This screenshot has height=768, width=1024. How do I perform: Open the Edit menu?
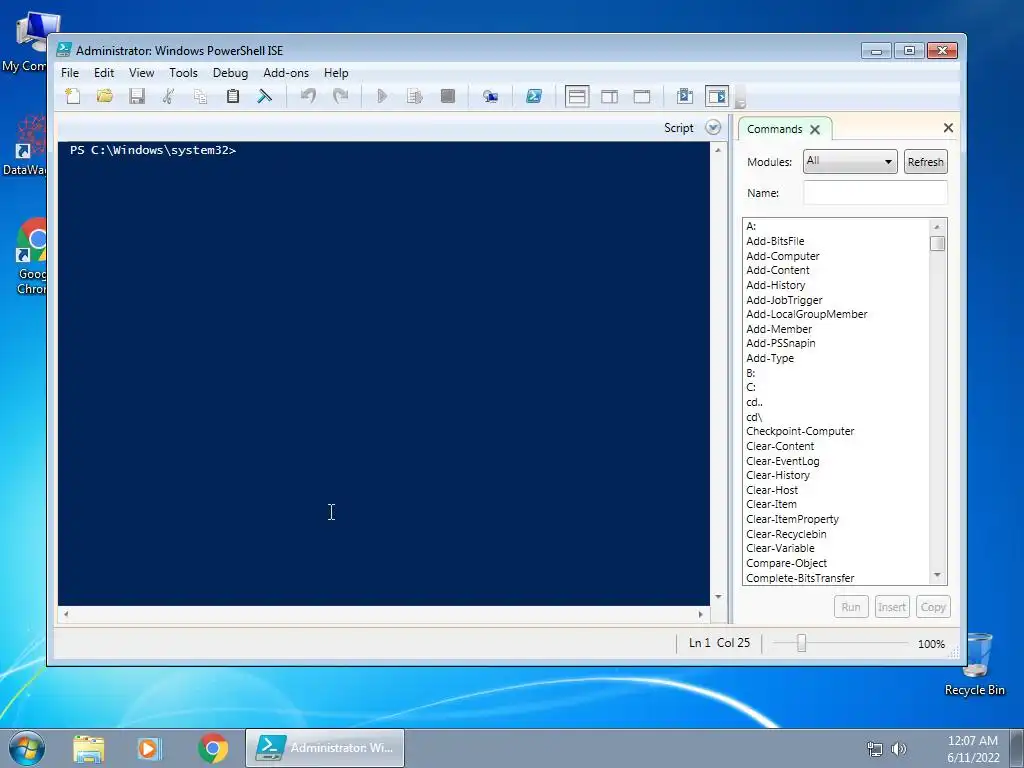(x=104, y=73)
